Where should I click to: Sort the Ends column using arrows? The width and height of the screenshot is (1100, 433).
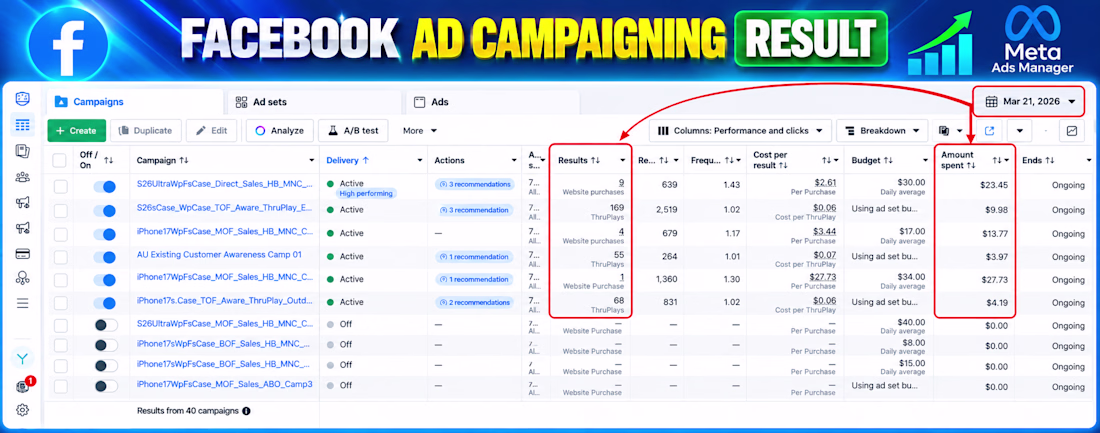pos(1049,160)
